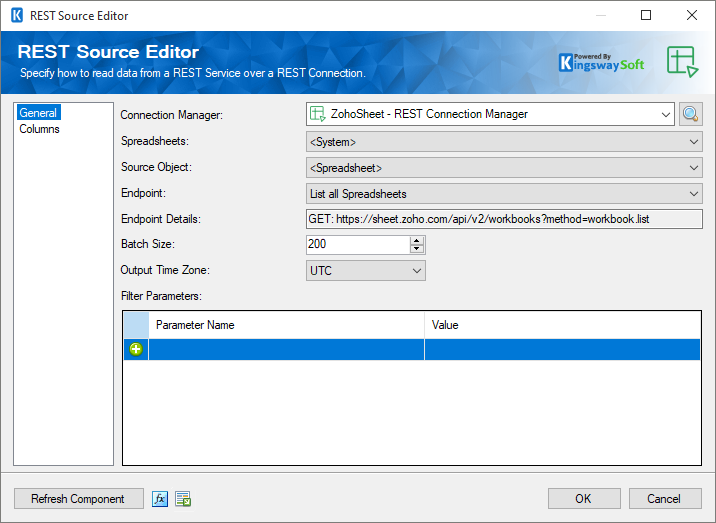Expand the Spreadsheets dropdown
Image resolution: width=716 pixels, height=523 pixels.
coord(504,142)
